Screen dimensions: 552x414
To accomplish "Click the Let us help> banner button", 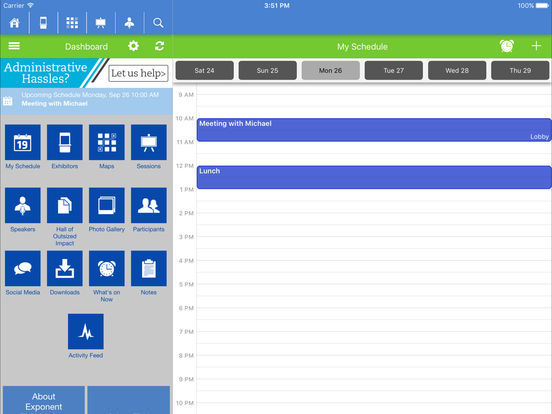I will point(138,73).
